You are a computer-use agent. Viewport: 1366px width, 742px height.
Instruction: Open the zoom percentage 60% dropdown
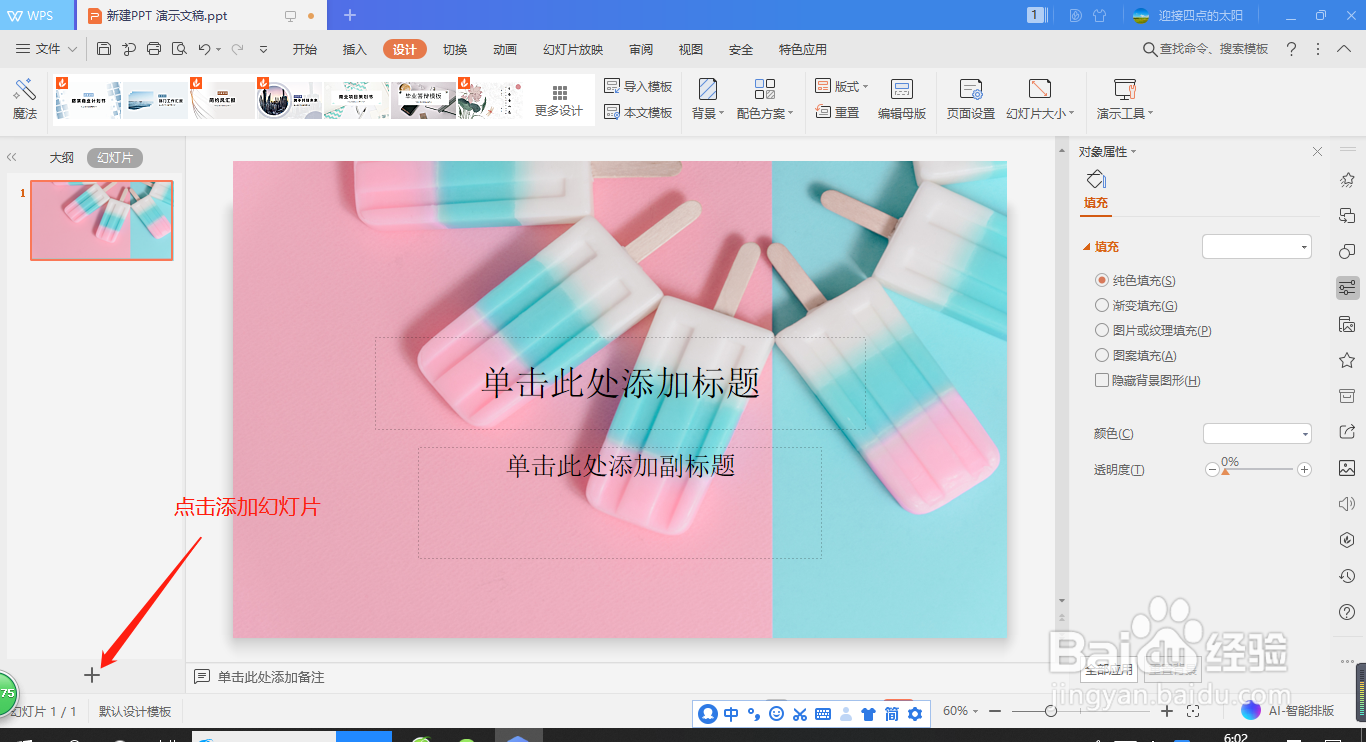point(960,711)
